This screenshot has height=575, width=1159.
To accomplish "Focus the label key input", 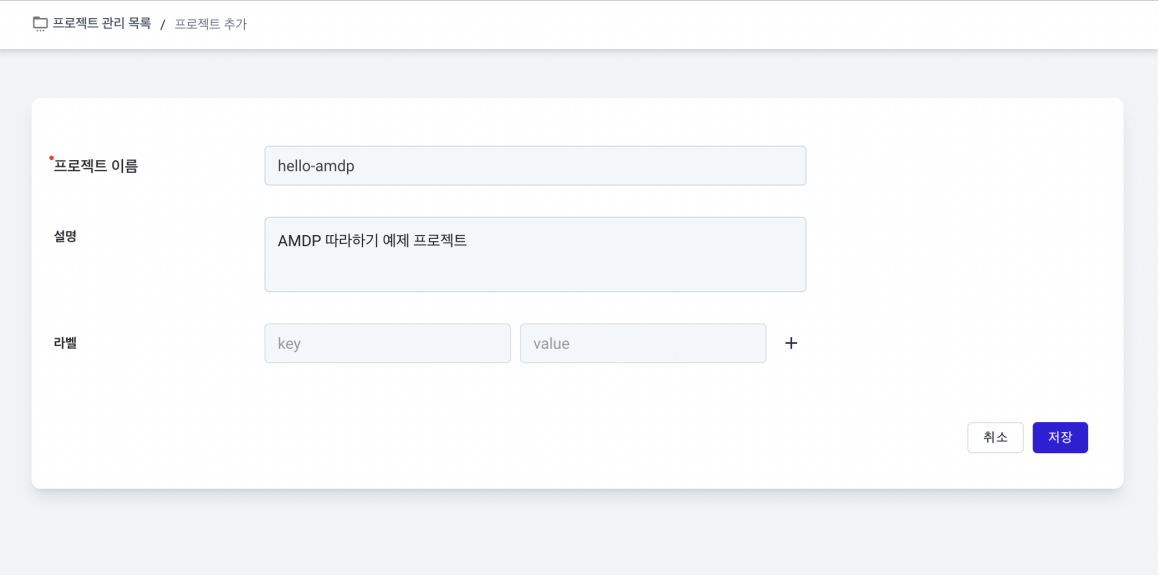I will (x=387, y=343).
